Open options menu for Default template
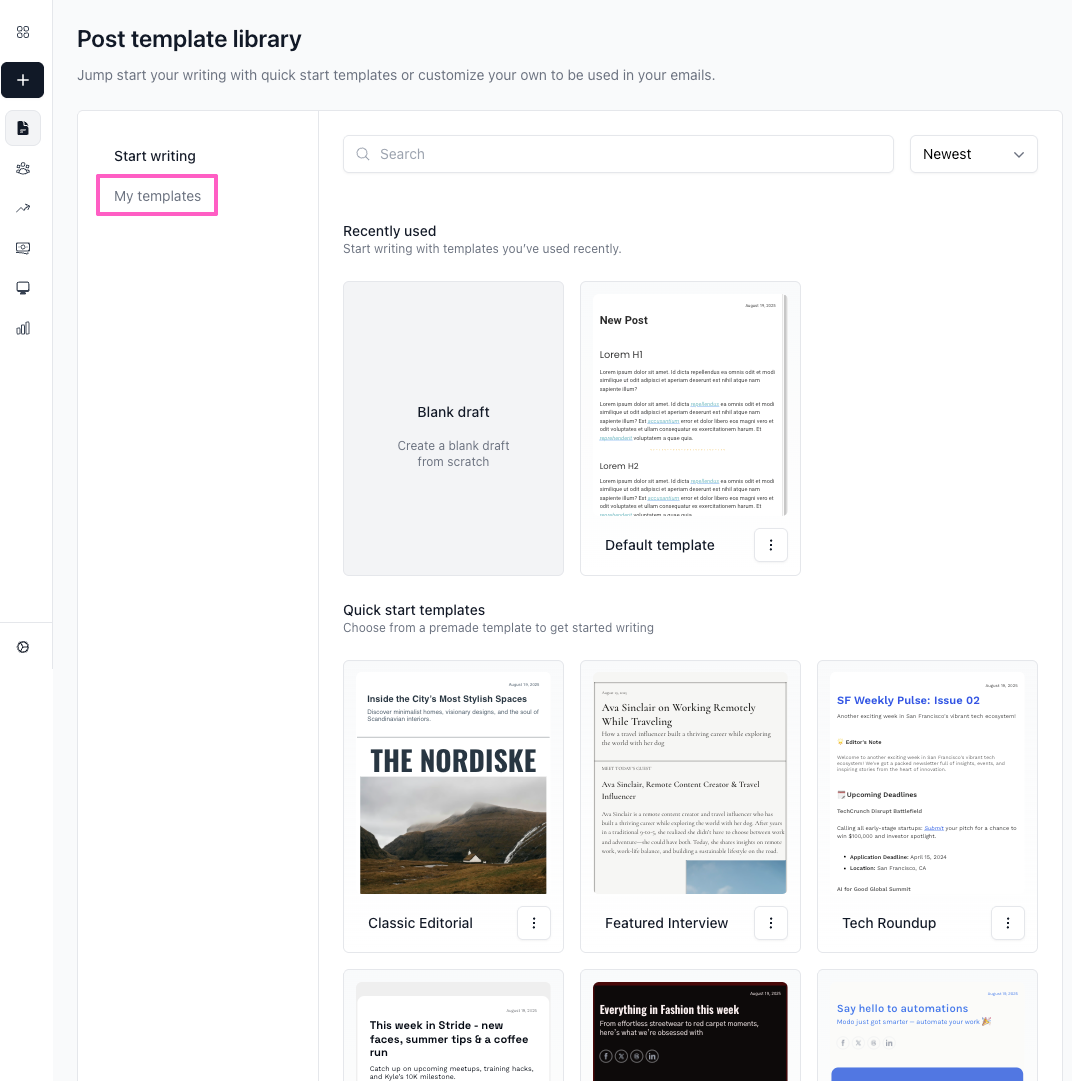 pyautogui.click(x=770, y=545)
